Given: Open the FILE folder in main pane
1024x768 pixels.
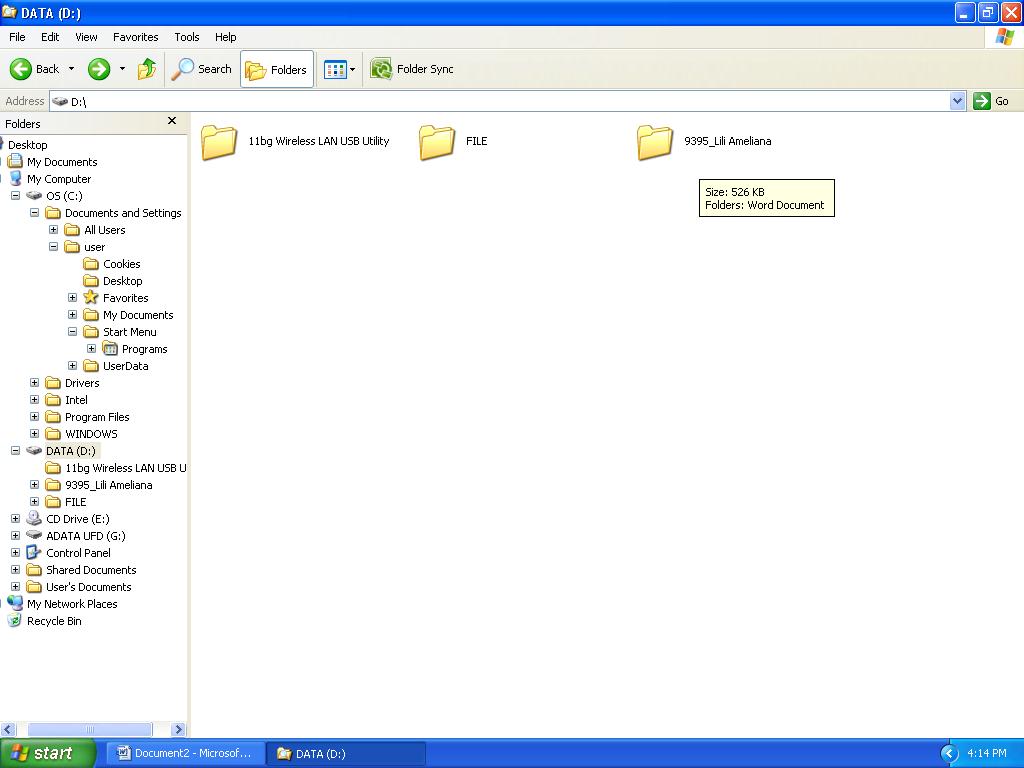Looking at the screenshot, I should coord(436,141).
